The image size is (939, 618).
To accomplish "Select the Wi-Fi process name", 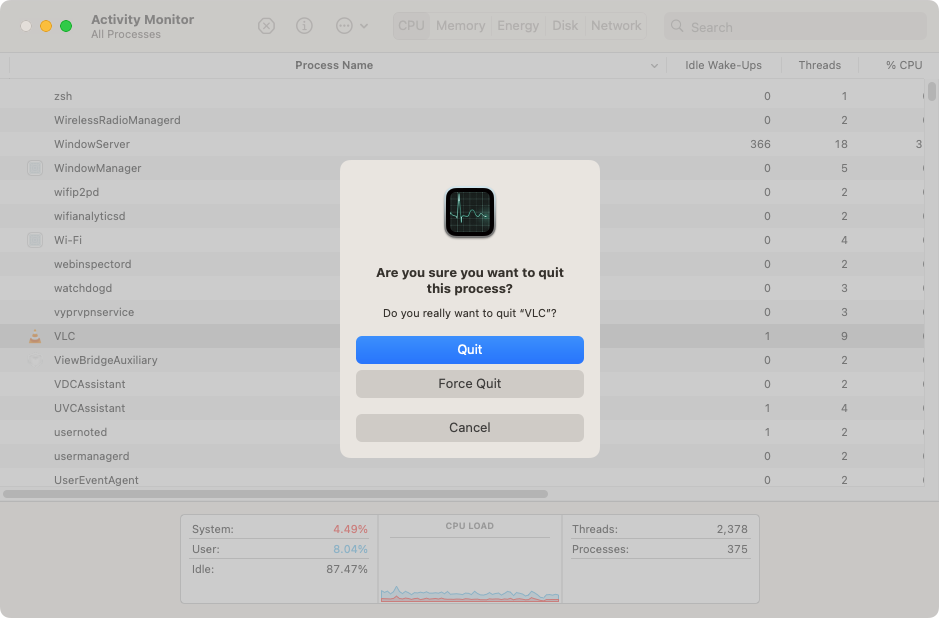I will coord(68,240).
